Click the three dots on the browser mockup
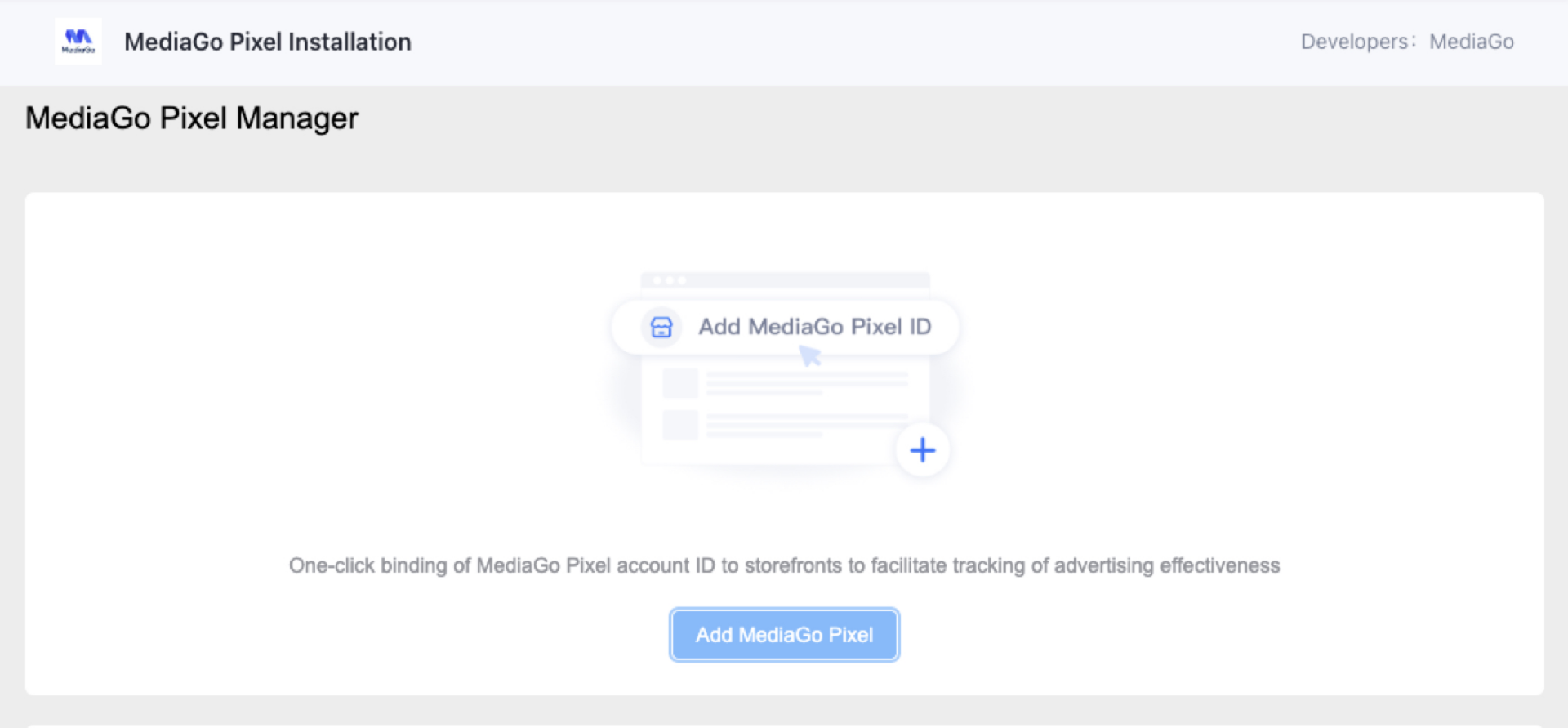Viewport: 1568px width, 728px height. point(669,279)
